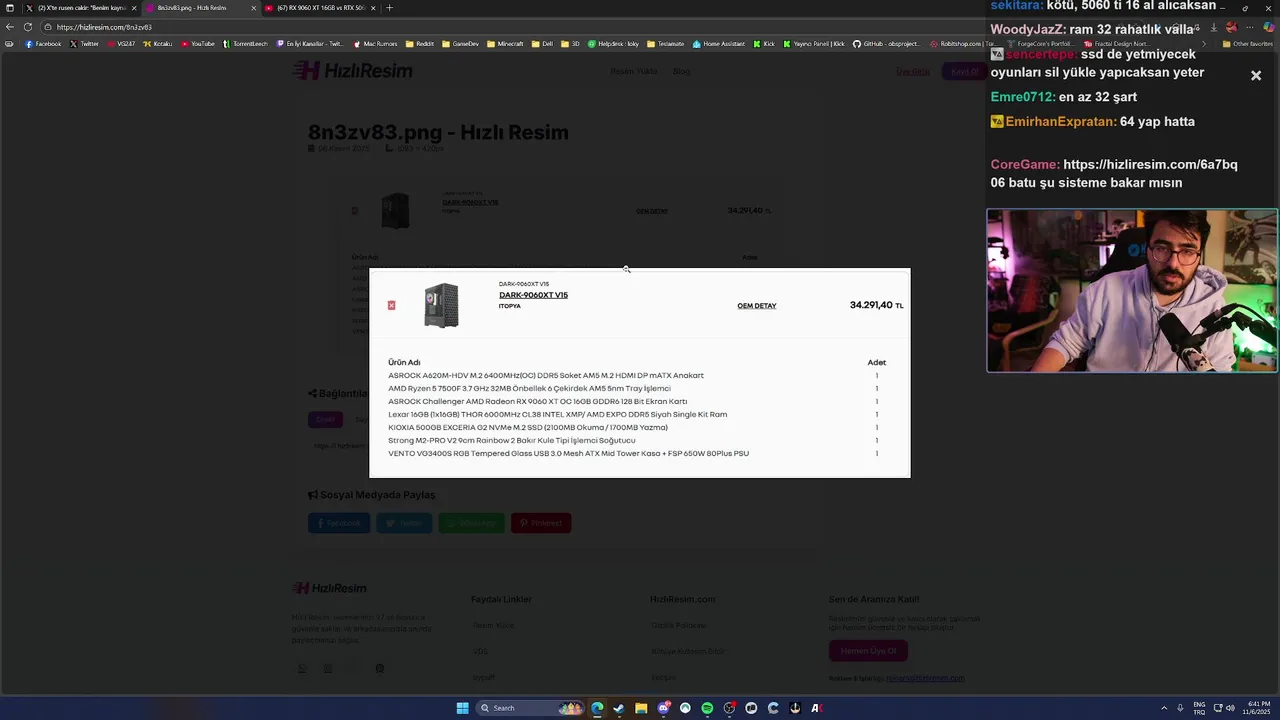Click the KIOXIA 500GB EXCERIA G2 row
1280x720 pixels.
pyautogui.click(x=528, y=427)
